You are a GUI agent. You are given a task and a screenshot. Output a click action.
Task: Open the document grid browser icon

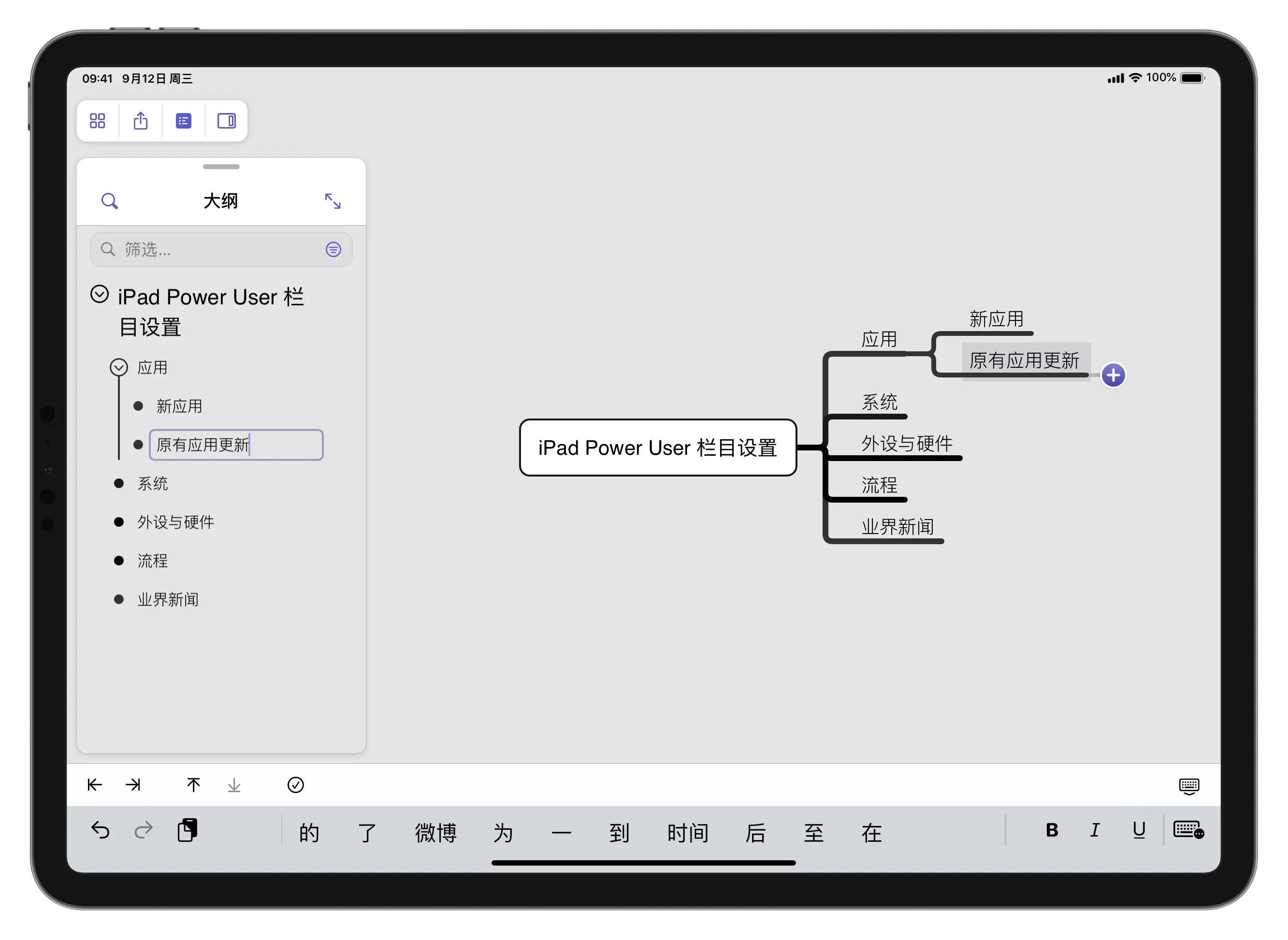click(97, 121)
